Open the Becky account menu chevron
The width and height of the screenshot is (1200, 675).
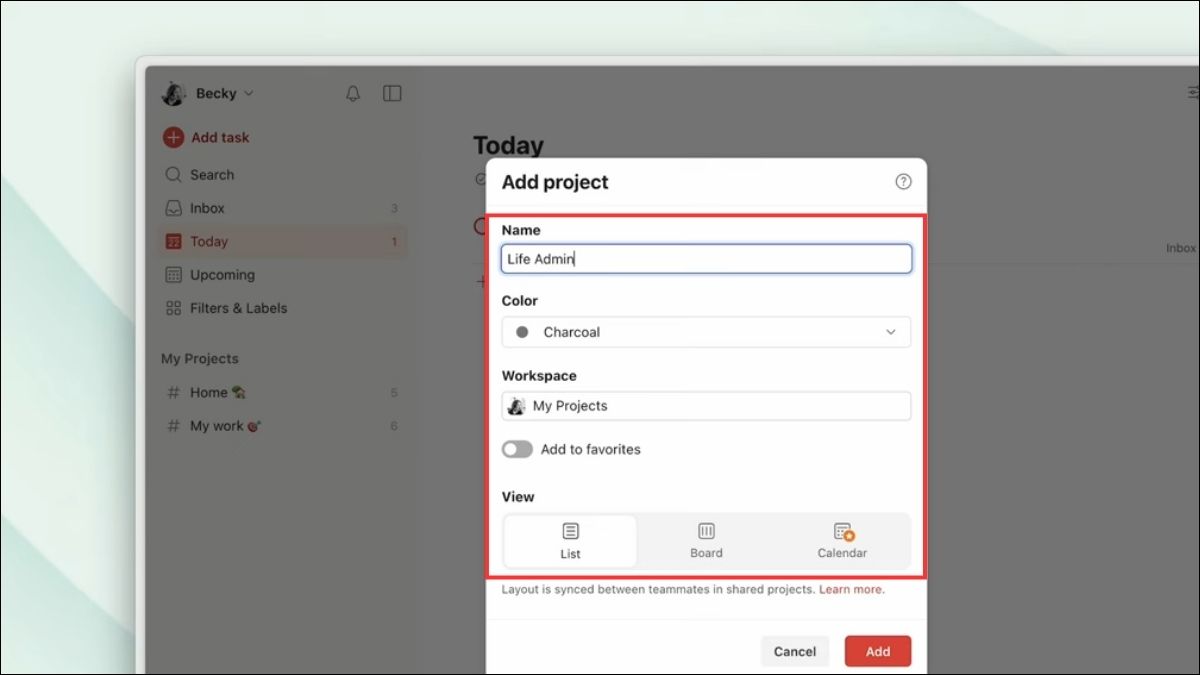[x=249, y=93]
